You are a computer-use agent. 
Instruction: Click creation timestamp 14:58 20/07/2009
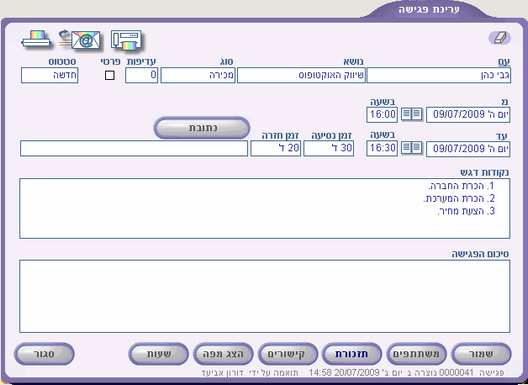click(344, 373)
